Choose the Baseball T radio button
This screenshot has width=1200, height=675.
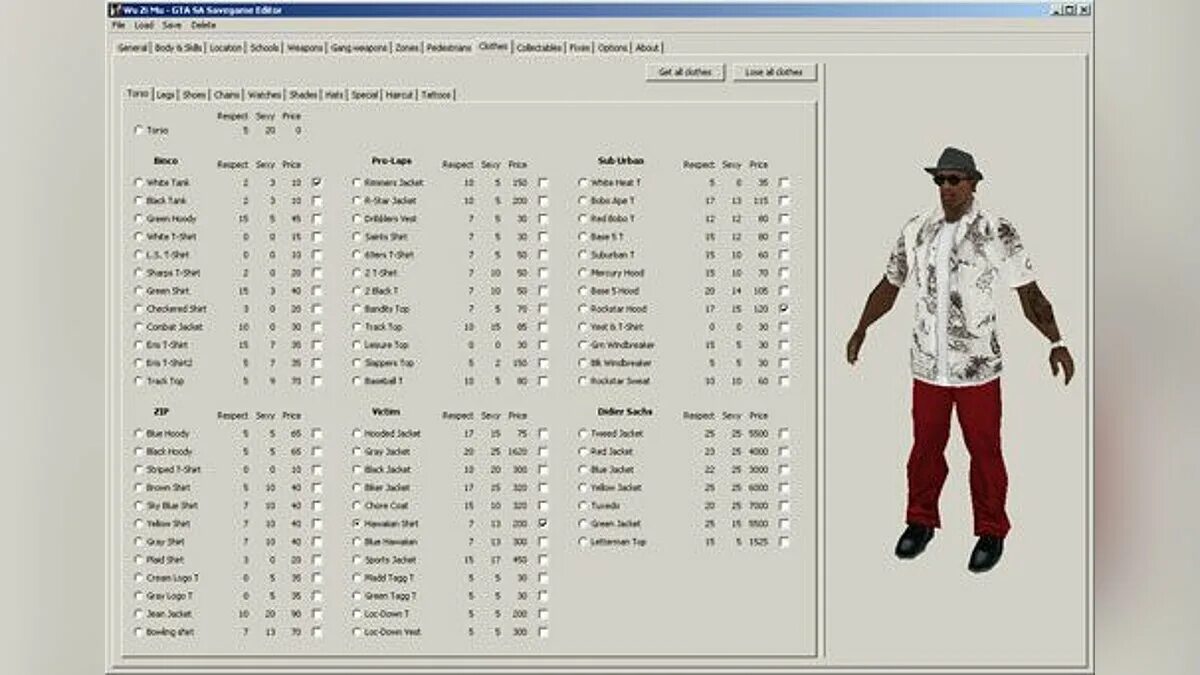tap(357, 381)
